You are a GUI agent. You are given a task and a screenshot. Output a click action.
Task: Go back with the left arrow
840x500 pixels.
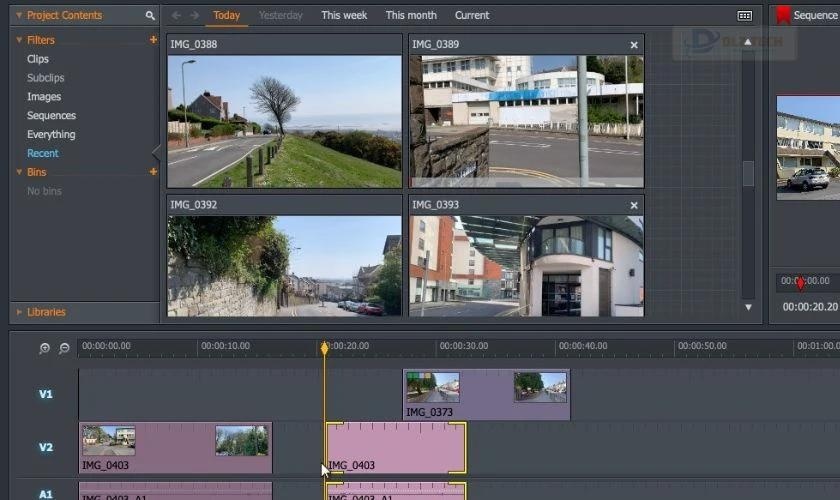pos(176,16)
